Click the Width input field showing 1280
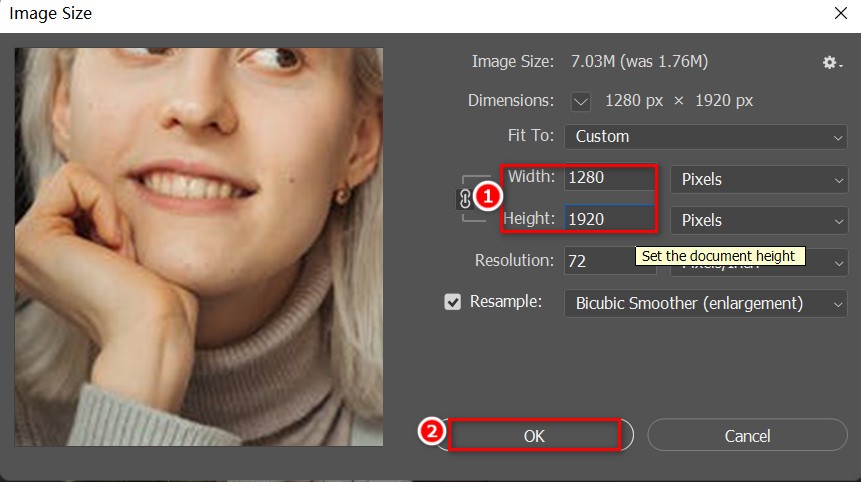Image resolution: width=861 pixels, height=482 pixels. [x=610, y=178]
